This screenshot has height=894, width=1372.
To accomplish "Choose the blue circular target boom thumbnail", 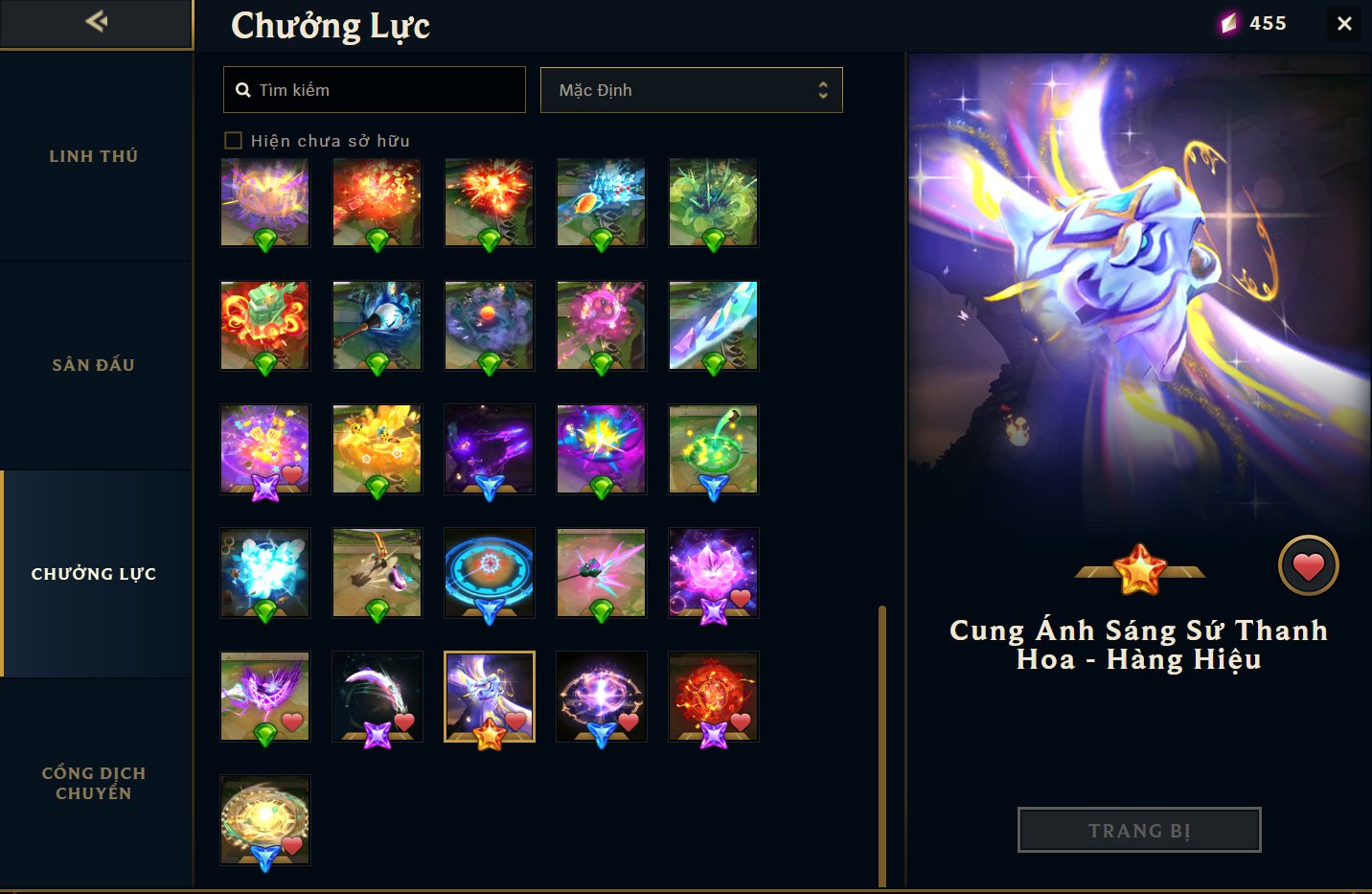I will 490,573.
